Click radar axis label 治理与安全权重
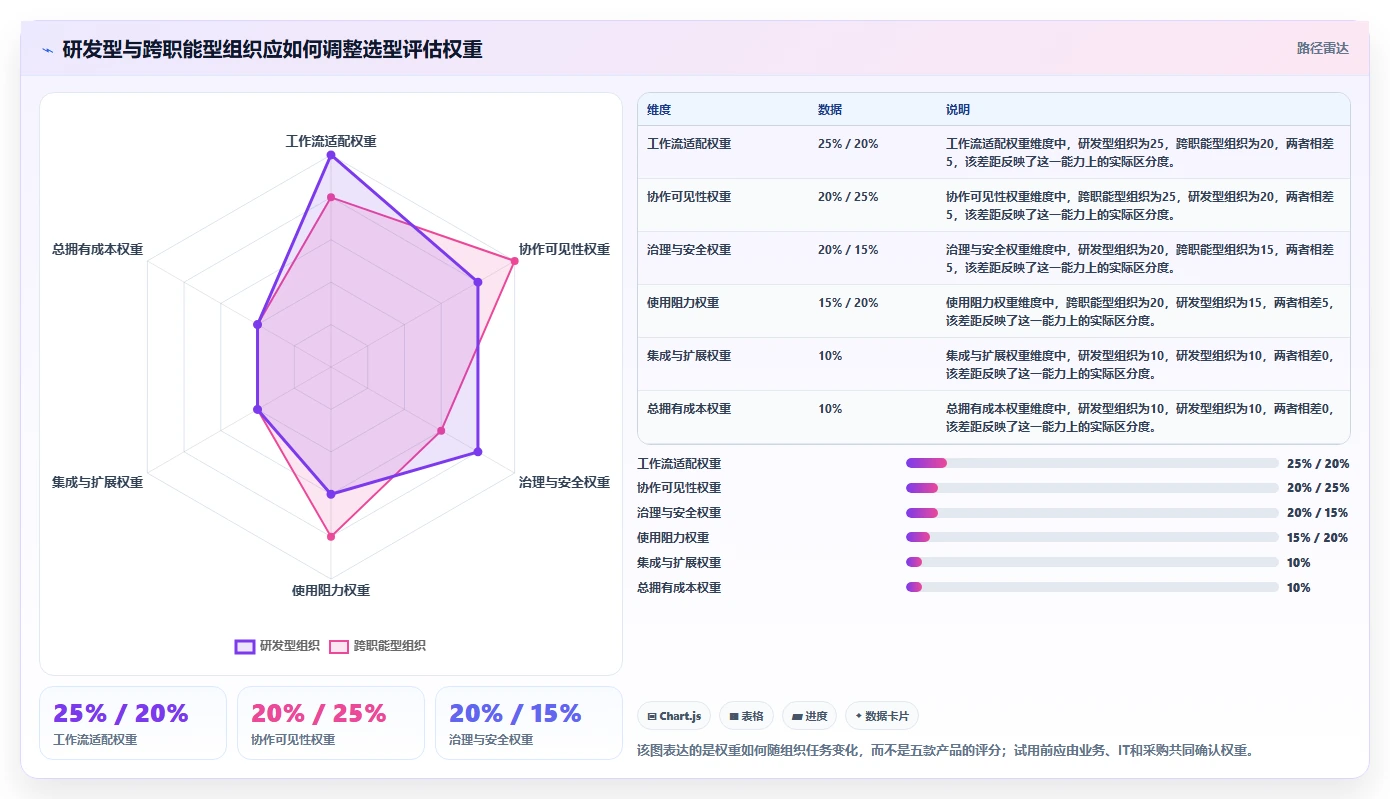The height and width of the screenshot is (799, 1390). [x=564, y=482]
